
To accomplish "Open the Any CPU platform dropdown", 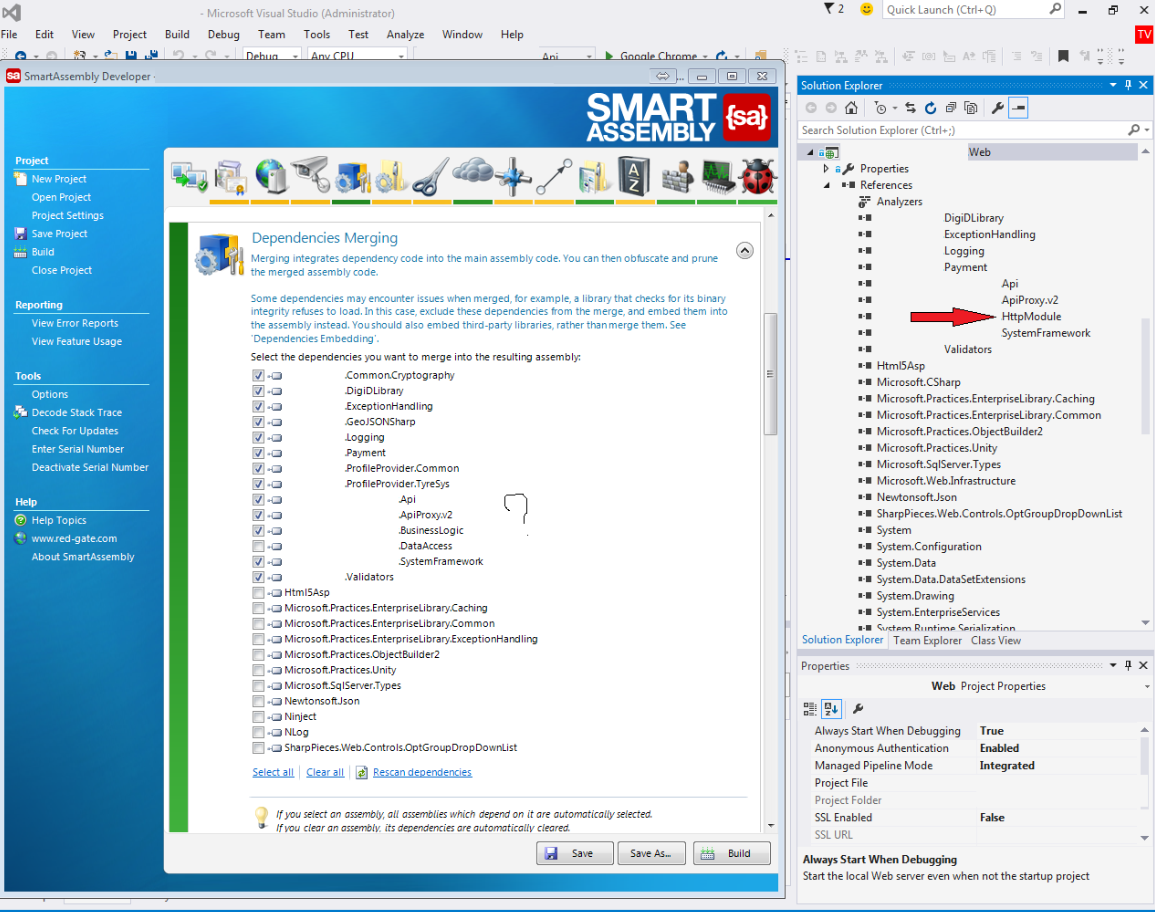I will (357, 55).
